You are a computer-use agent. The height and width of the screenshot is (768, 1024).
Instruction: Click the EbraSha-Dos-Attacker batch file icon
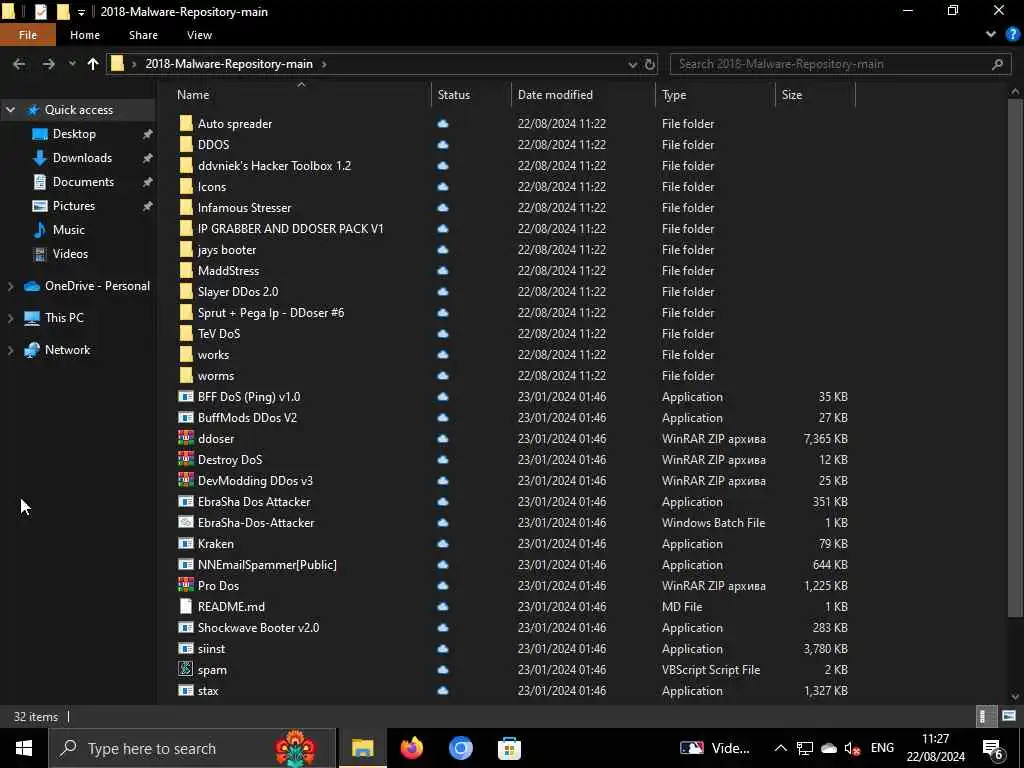click(x=186, y=522)
